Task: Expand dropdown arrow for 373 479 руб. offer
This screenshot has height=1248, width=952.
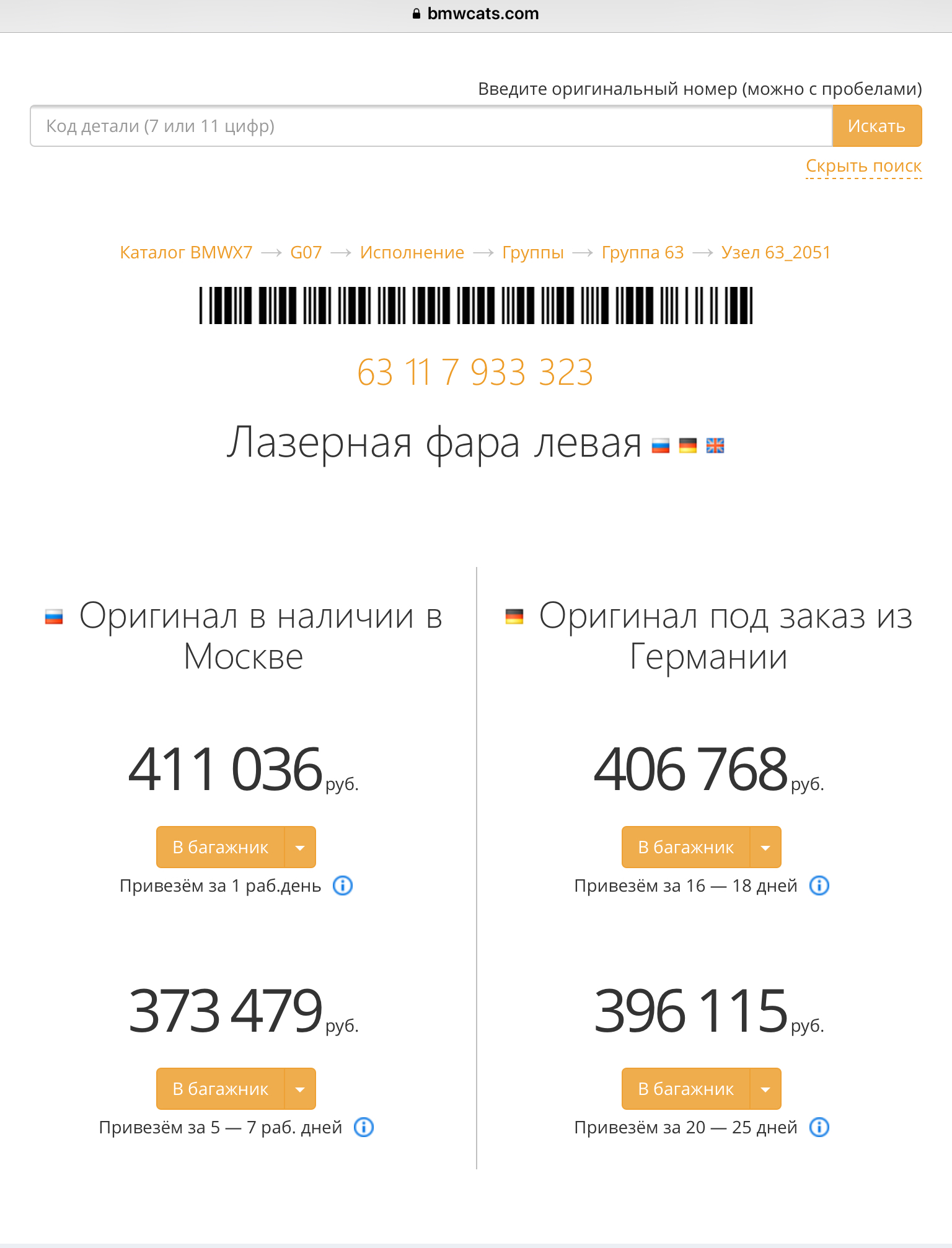Action: pos(300,1089)
